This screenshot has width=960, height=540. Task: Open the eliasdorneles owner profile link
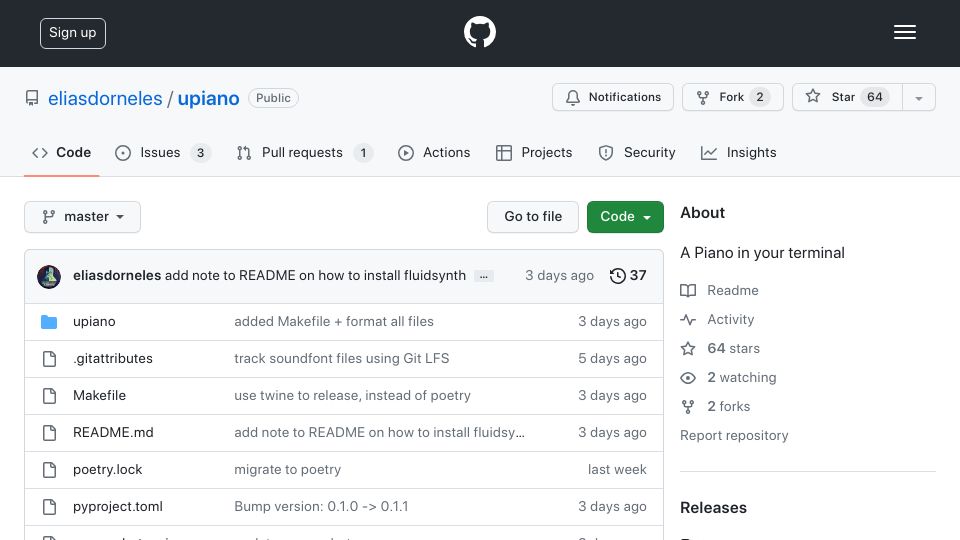(x=105, y=98)
